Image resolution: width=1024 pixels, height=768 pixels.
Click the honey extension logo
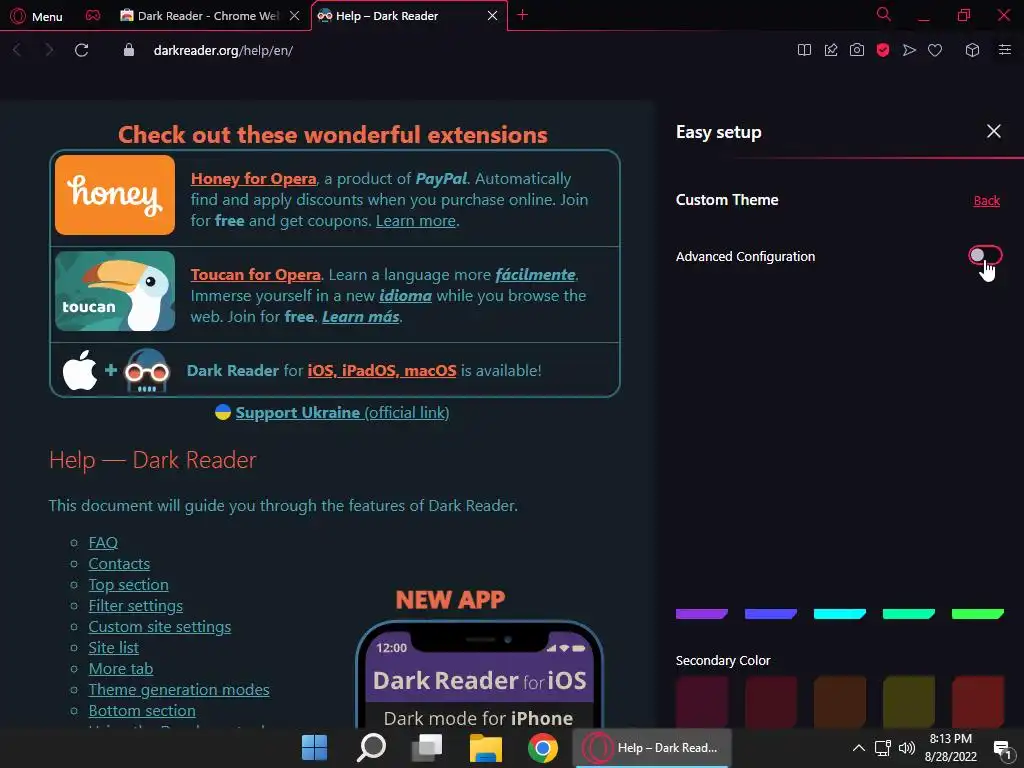coord(115,195)
